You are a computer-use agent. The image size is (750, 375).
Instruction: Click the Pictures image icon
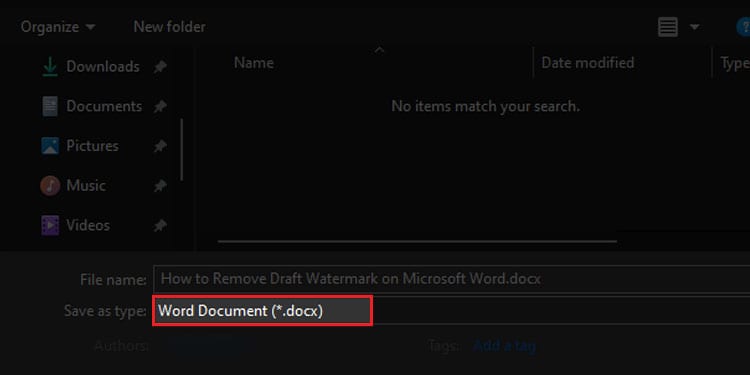tap(50, 146)
